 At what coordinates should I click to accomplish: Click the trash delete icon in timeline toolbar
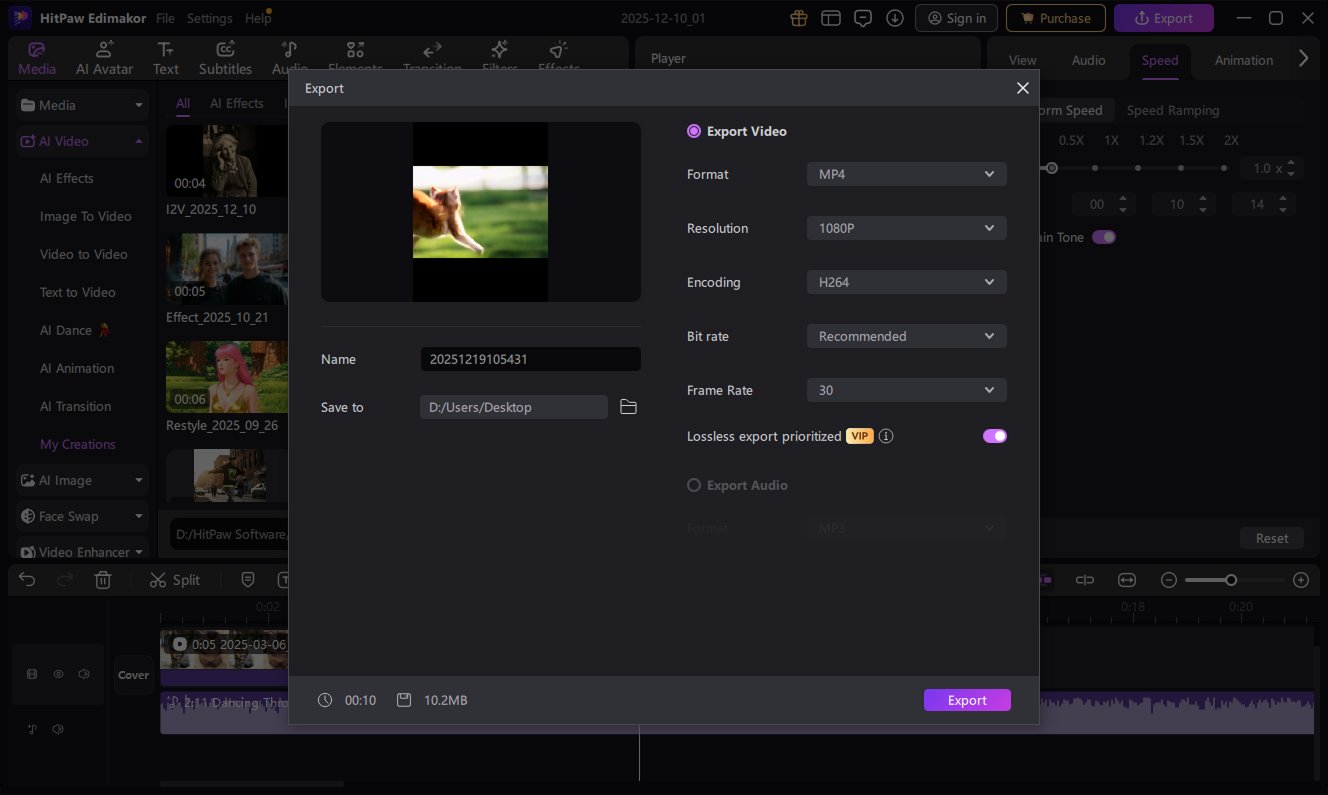pos(103,580)
